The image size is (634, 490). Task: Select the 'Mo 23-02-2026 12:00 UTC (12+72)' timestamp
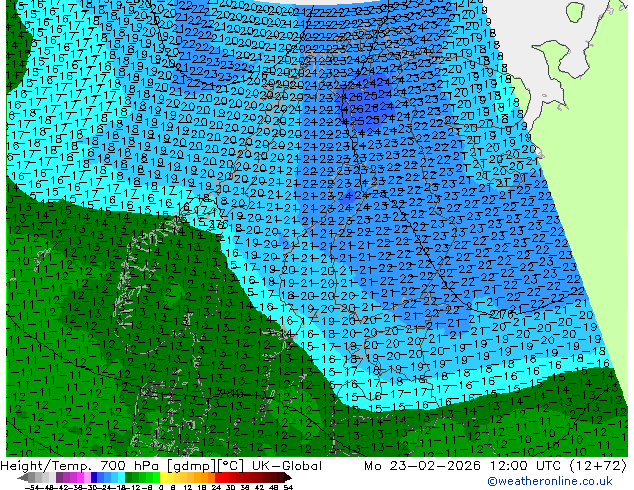pyautogui.click(x=495, y=466)
